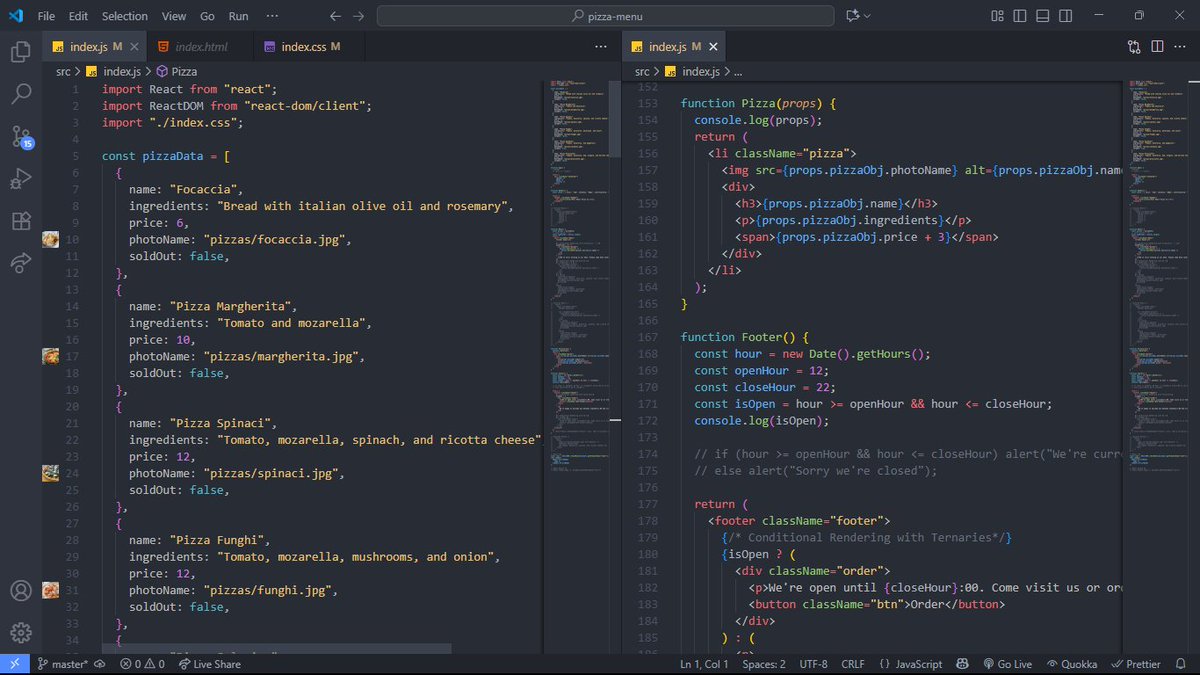
Task: Go back using the title bar arrow
Action: 336,16
